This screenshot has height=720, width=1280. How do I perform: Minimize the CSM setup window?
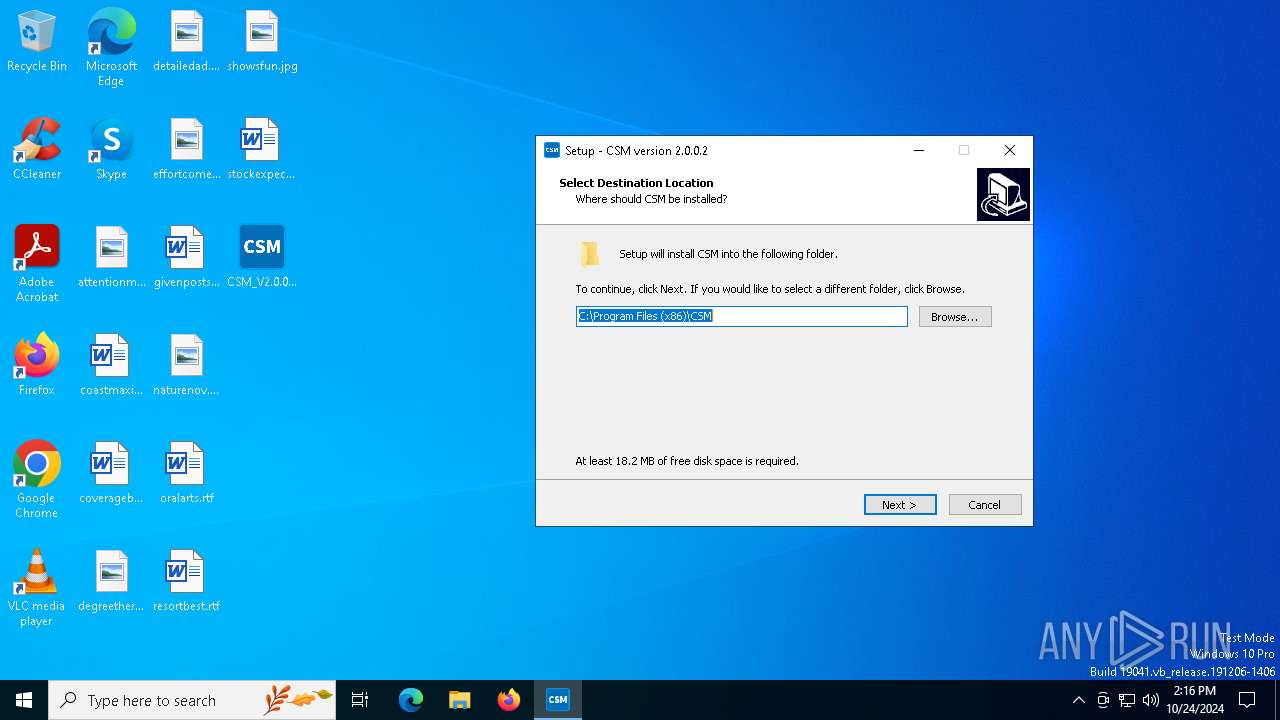[x=918, y=151]
